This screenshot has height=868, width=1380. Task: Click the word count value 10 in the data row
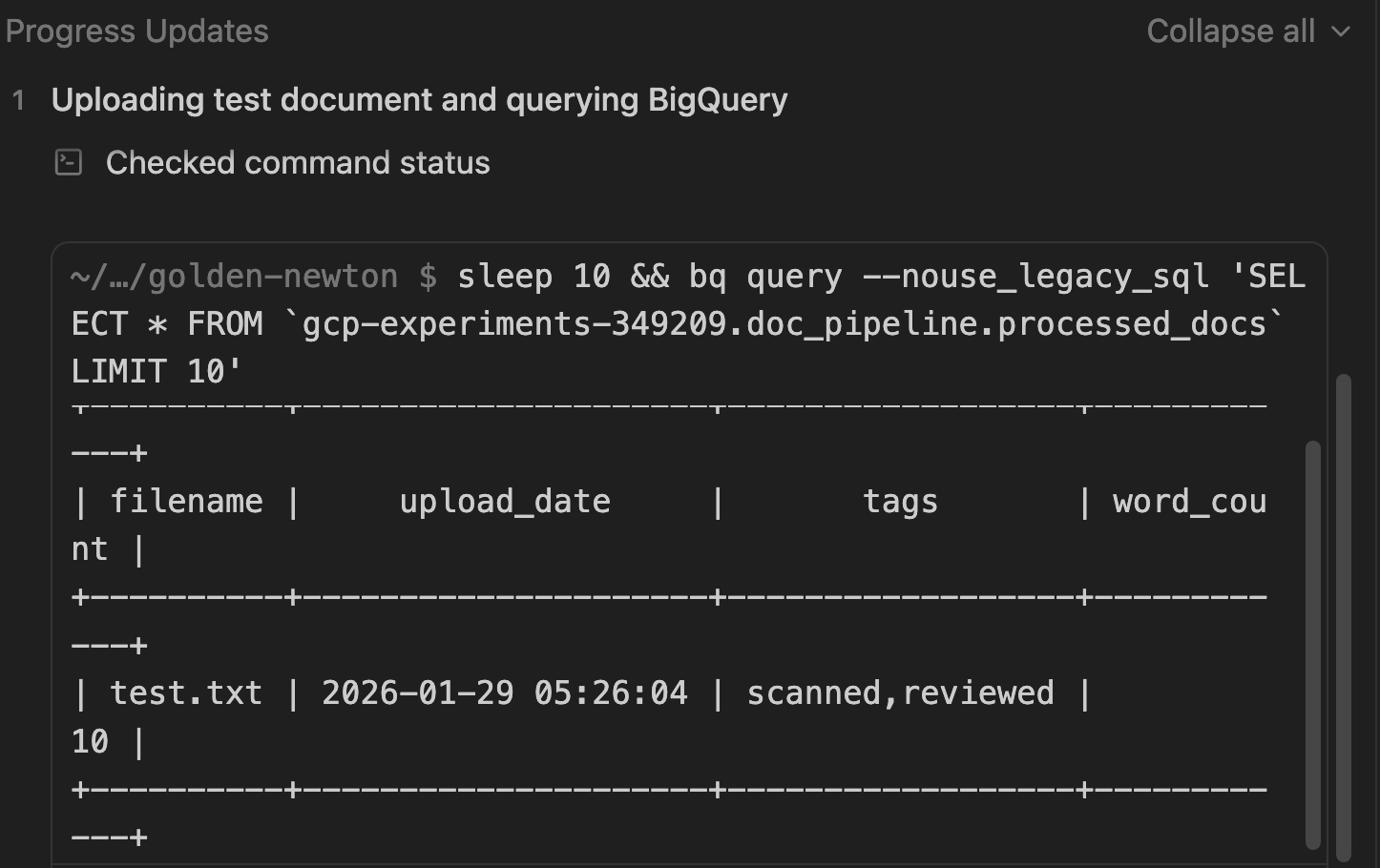point(91,742)
